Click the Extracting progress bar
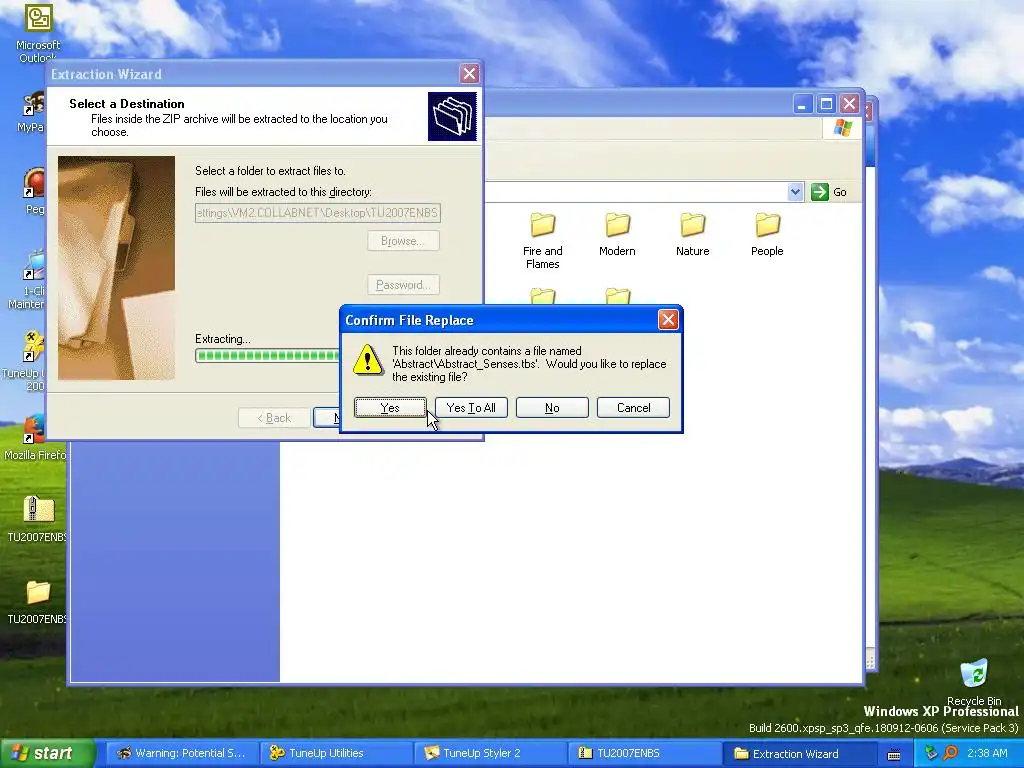 [267, 356]
